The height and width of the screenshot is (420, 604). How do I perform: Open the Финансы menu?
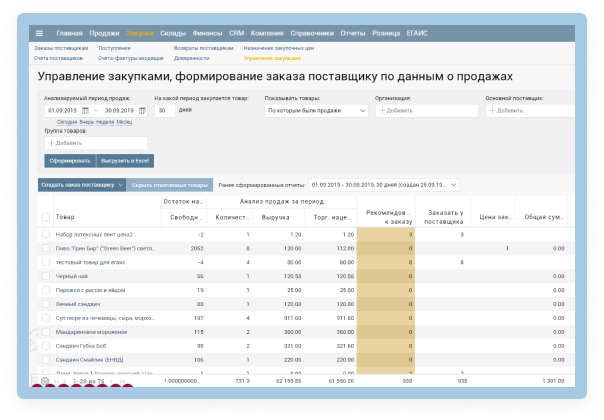pos(207,33)
